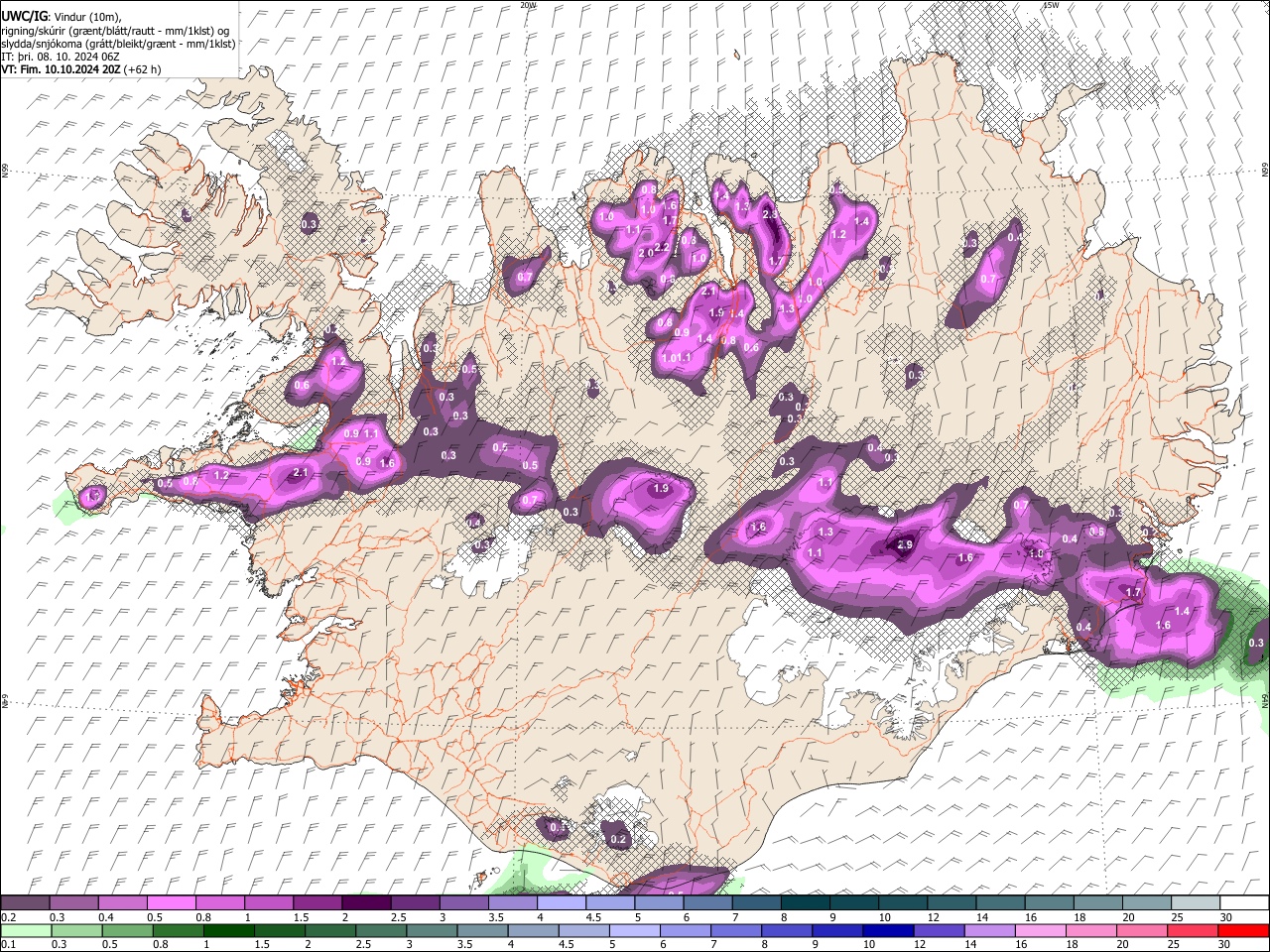Image resolution: width=1270 pixels, height=952 pixels.
Task: Pick the bright red legend swatch after 30
Action: coord(1244,930)
